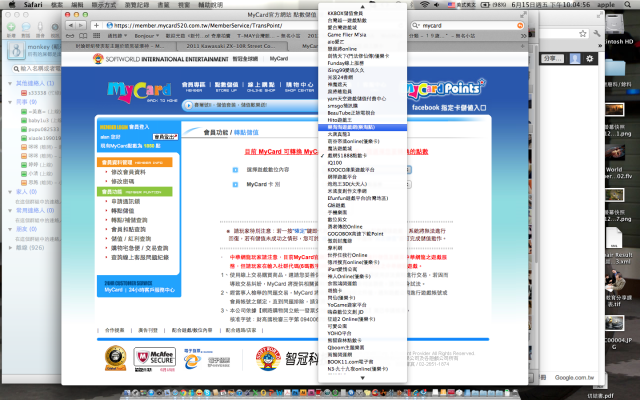Open 'STORE UP' navigation item
Screen dimensions: 640x400
coord(226,87)
